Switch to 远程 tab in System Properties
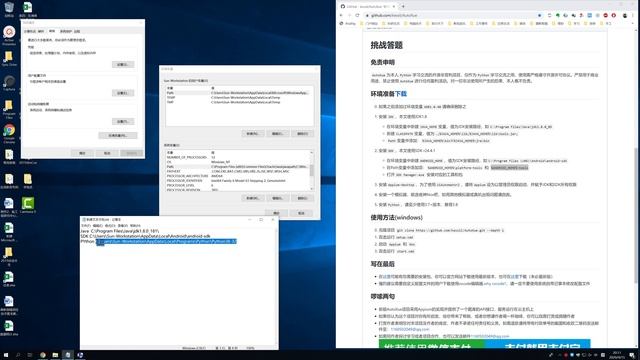640x360 pixels. click(77, 31)
